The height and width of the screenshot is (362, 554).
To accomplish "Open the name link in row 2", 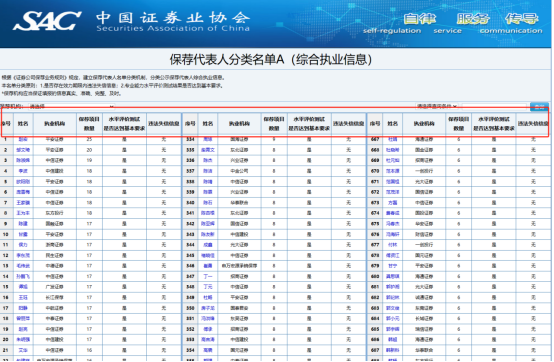I will (23, 150).
